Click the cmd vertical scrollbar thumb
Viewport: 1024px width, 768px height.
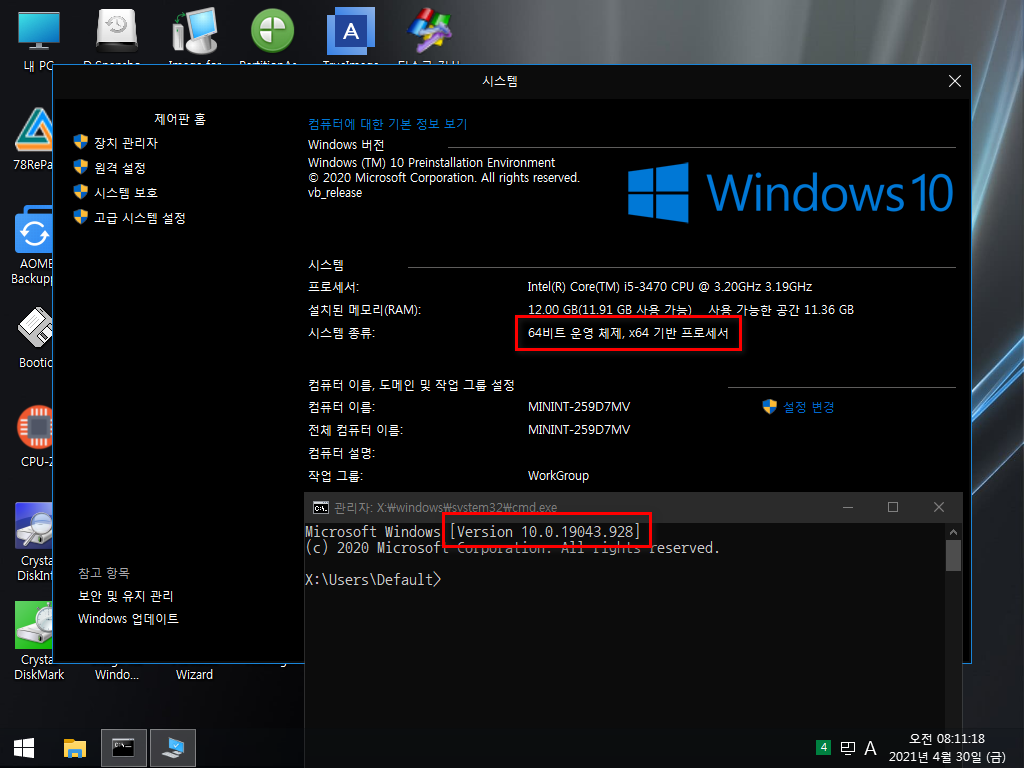(x=953, y=555)
